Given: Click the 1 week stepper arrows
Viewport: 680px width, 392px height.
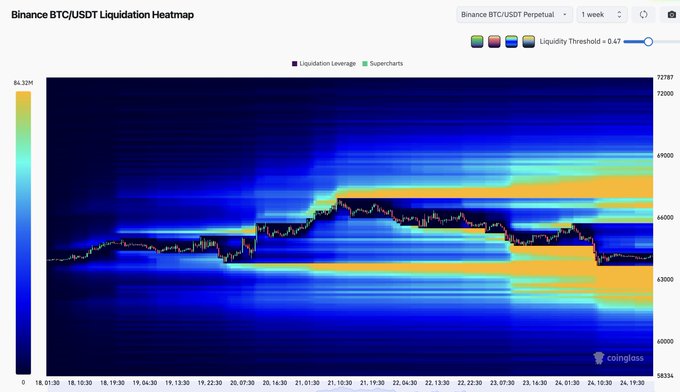Looking at the screenshot, I should [x=619, y=14].
